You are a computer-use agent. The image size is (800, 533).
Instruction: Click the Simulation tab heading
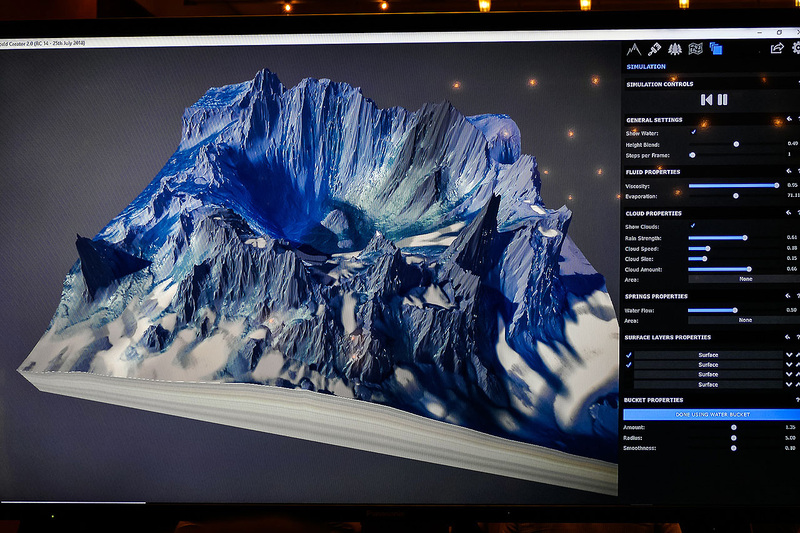click(646, 67)
